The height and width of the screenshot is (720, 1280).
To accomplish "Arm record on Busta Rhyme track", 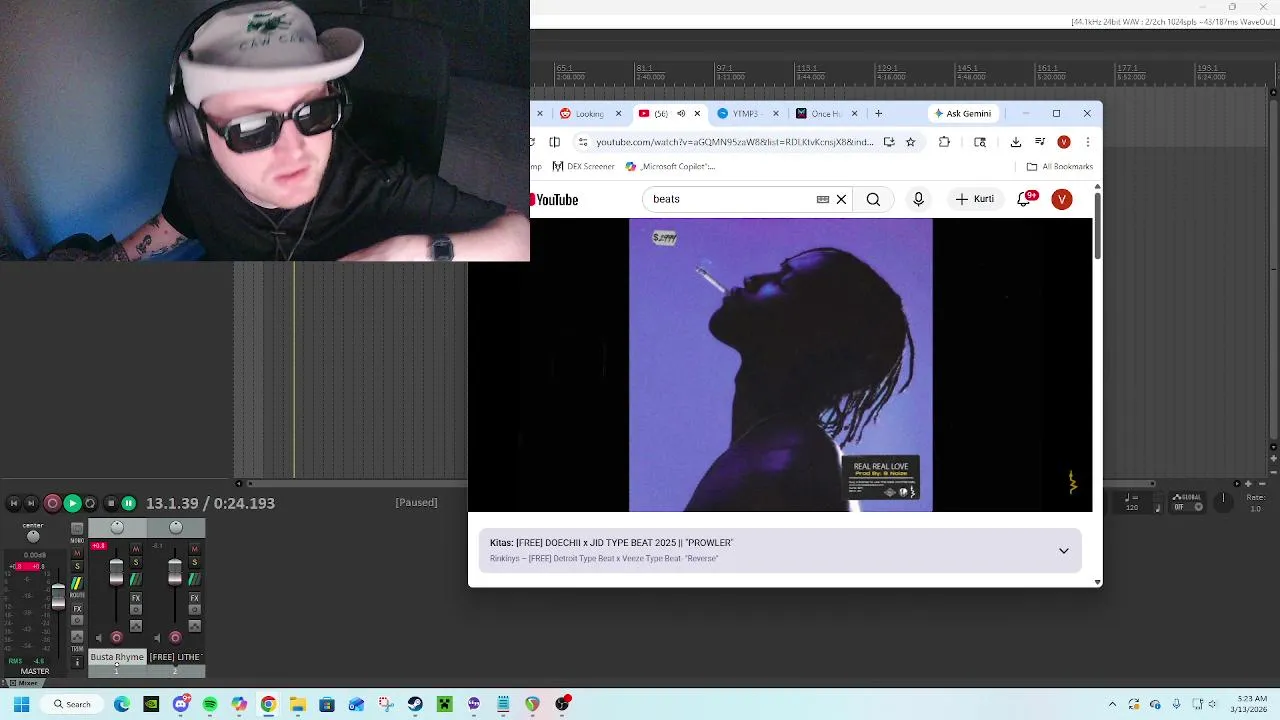I will point(116,637).
